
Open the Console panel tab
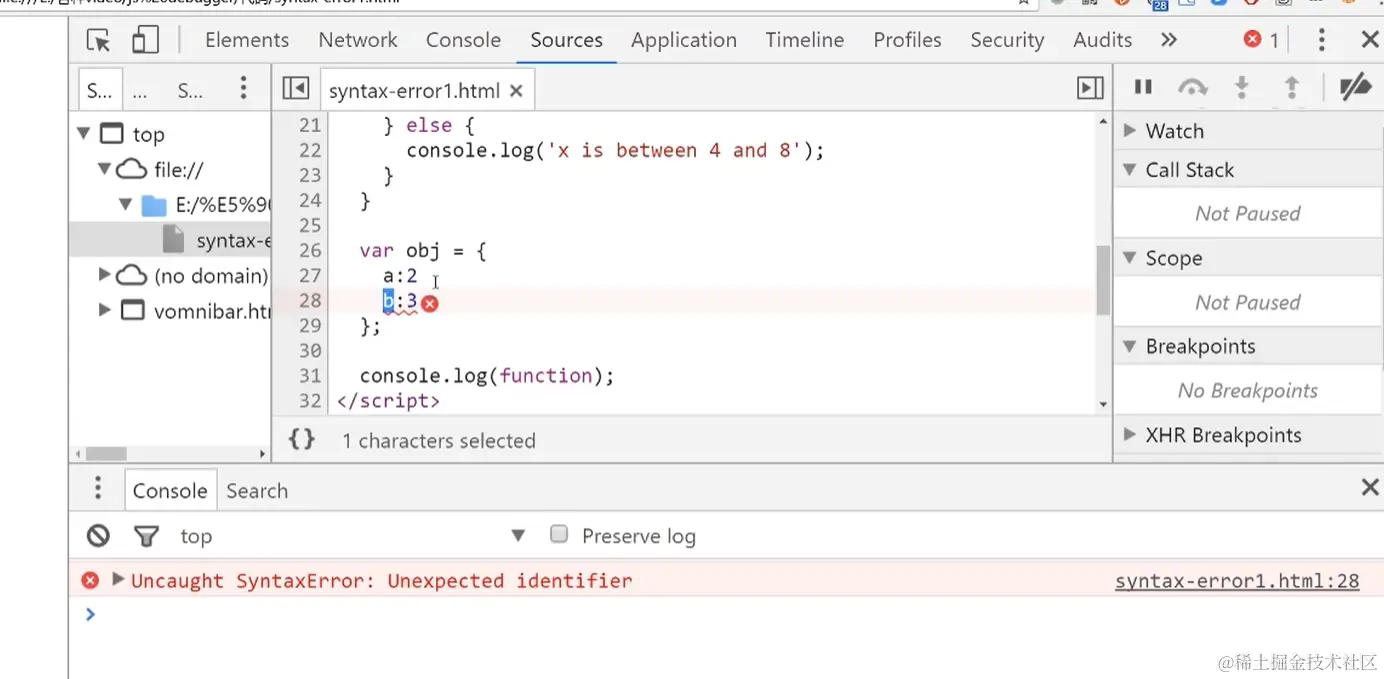coord(463,40)
